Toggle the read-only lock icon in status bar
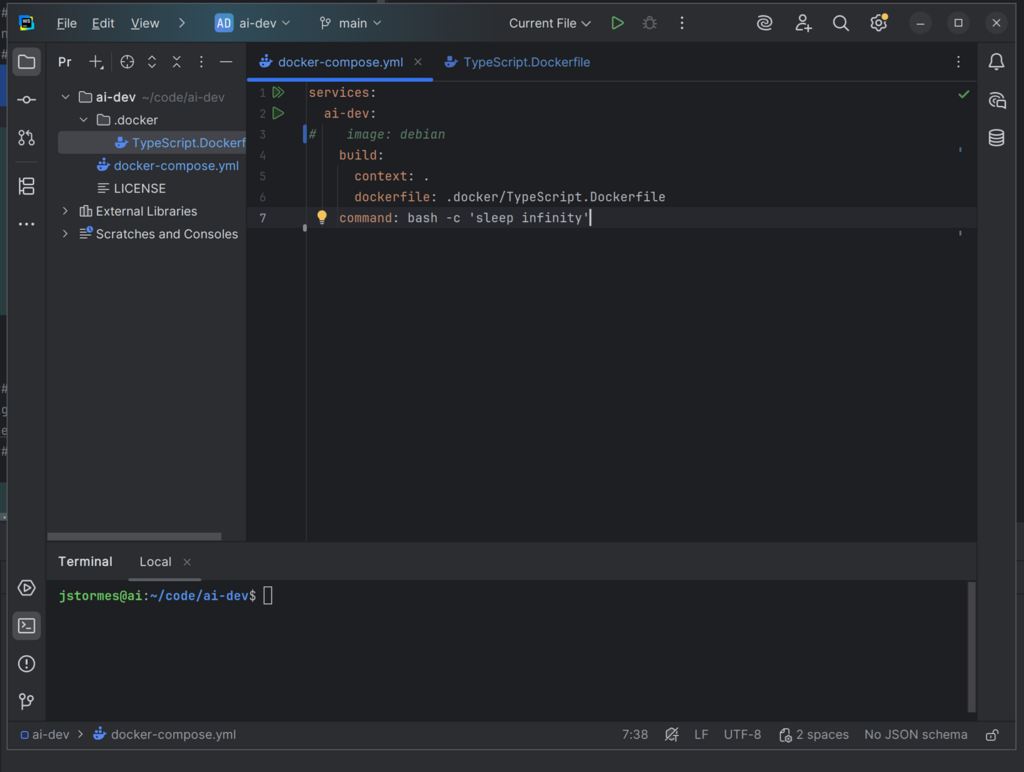The height and width of the screenshot is (772, 1024). 992,735
